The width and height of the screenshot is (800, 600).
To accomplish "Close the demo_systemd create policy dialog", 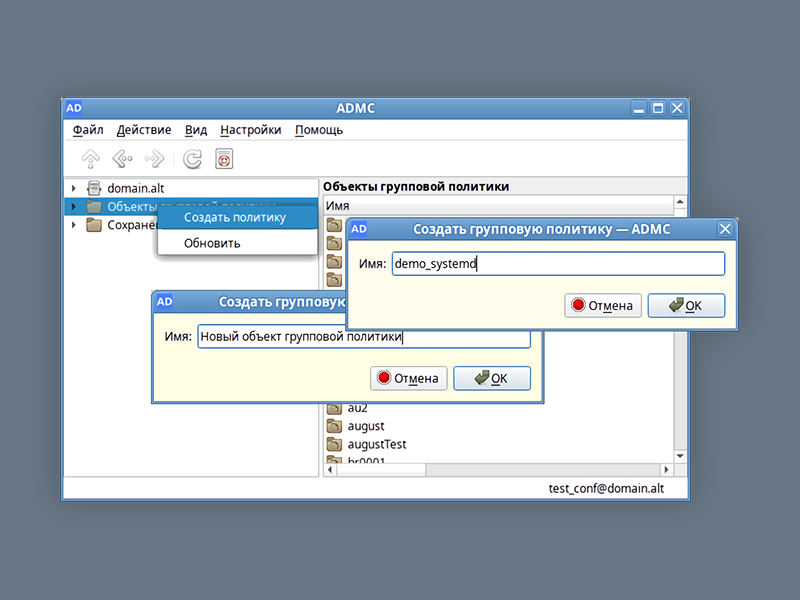I will [x=725, y=229].
